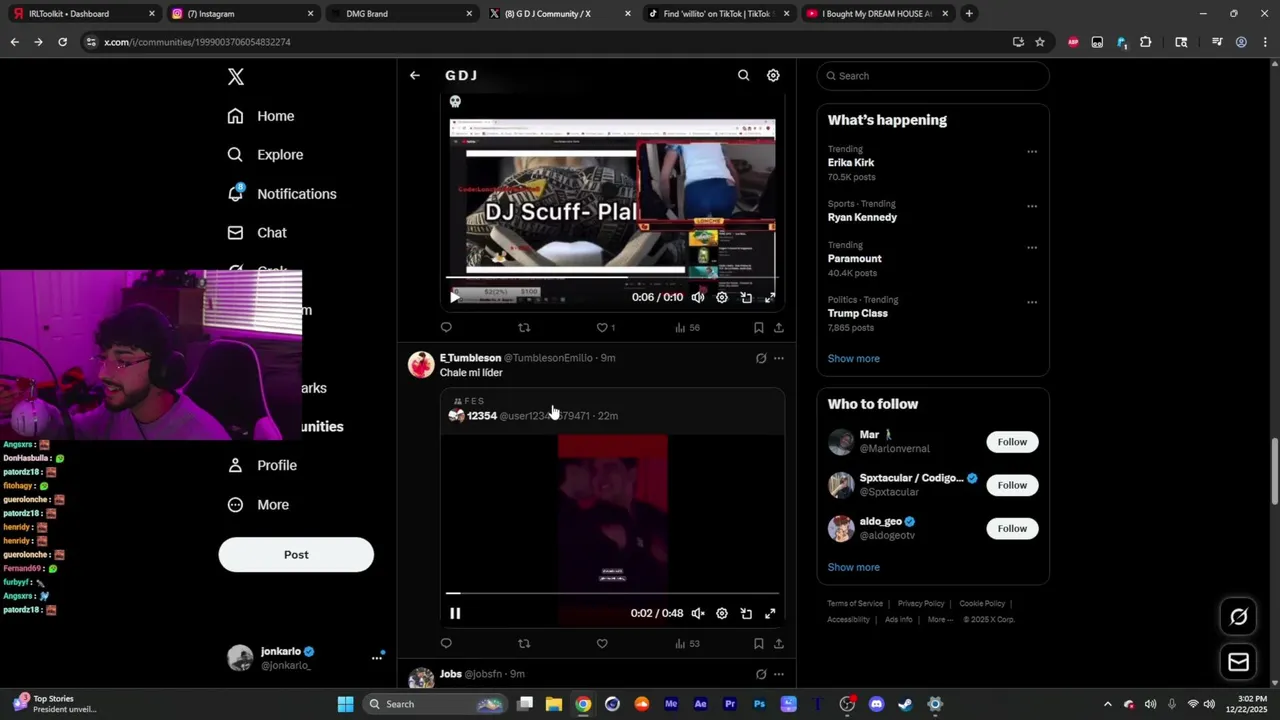This screenshot has height=720, width=1280.
Task: Enter fullscreen on 0:48 video
Action: pos(770,613)
